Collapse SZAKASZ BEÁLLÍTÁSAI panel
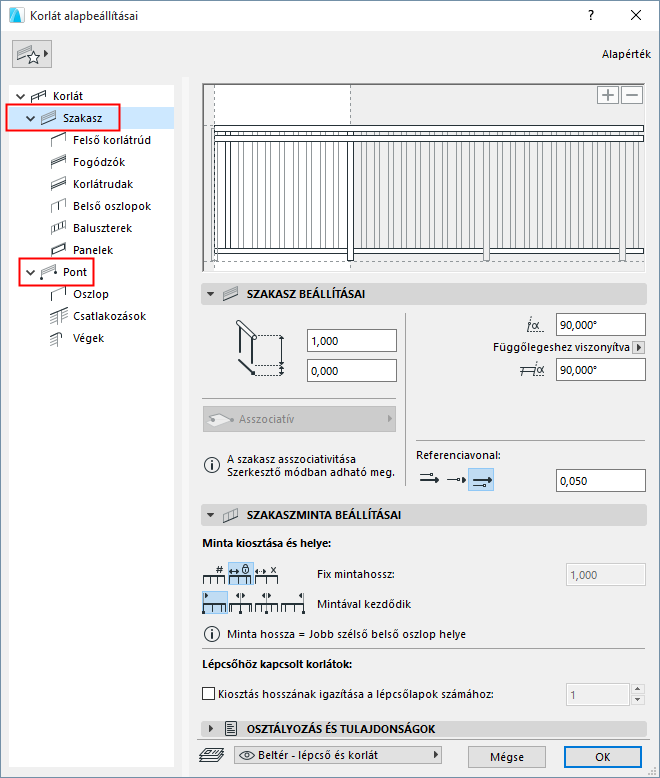The image size is (660, 778). [210, 294]
